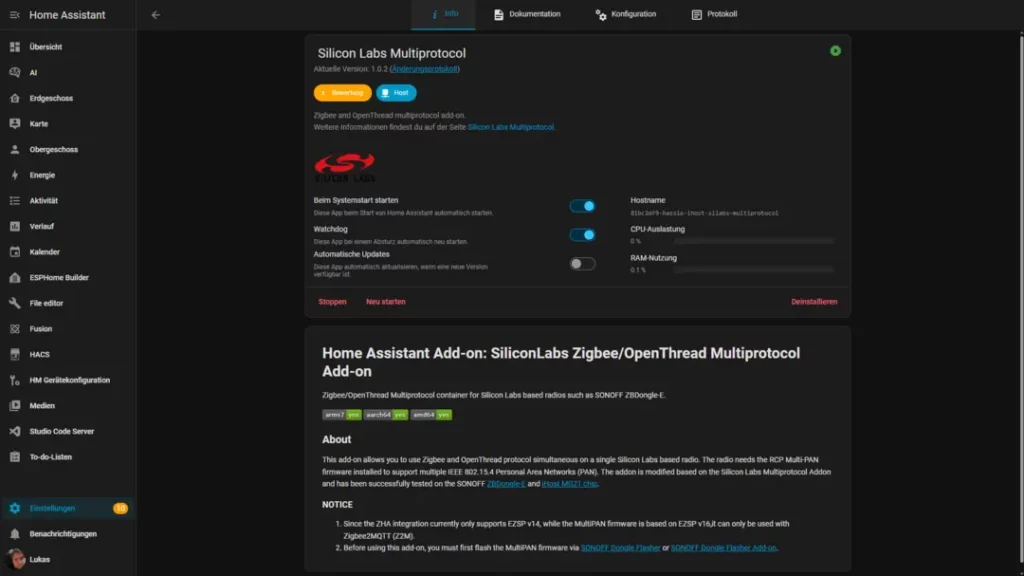Viewport: 1024px width, 576px height.
Task: Click the Einstellungen notification badge
Action: [x=120, y=508]
